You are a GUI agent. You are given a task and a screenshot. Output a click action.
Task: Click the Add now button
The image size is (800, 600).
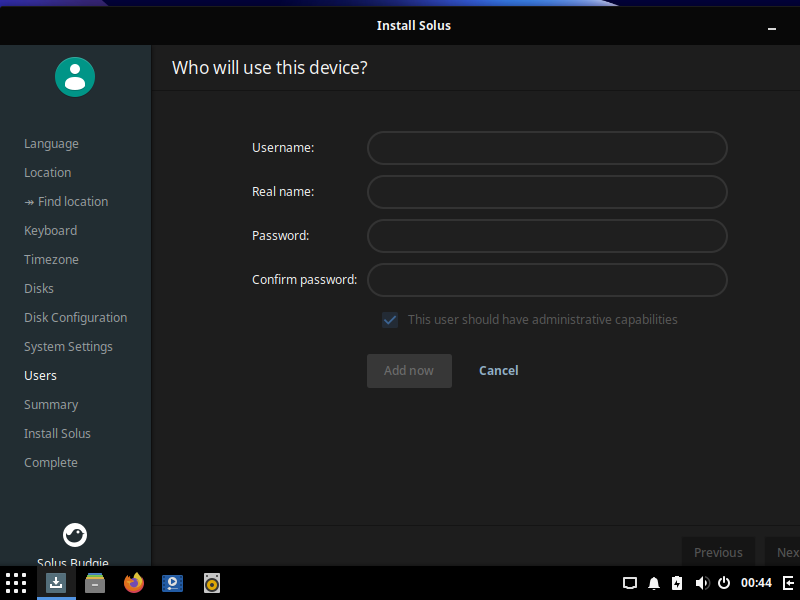[x=409, y=371]
